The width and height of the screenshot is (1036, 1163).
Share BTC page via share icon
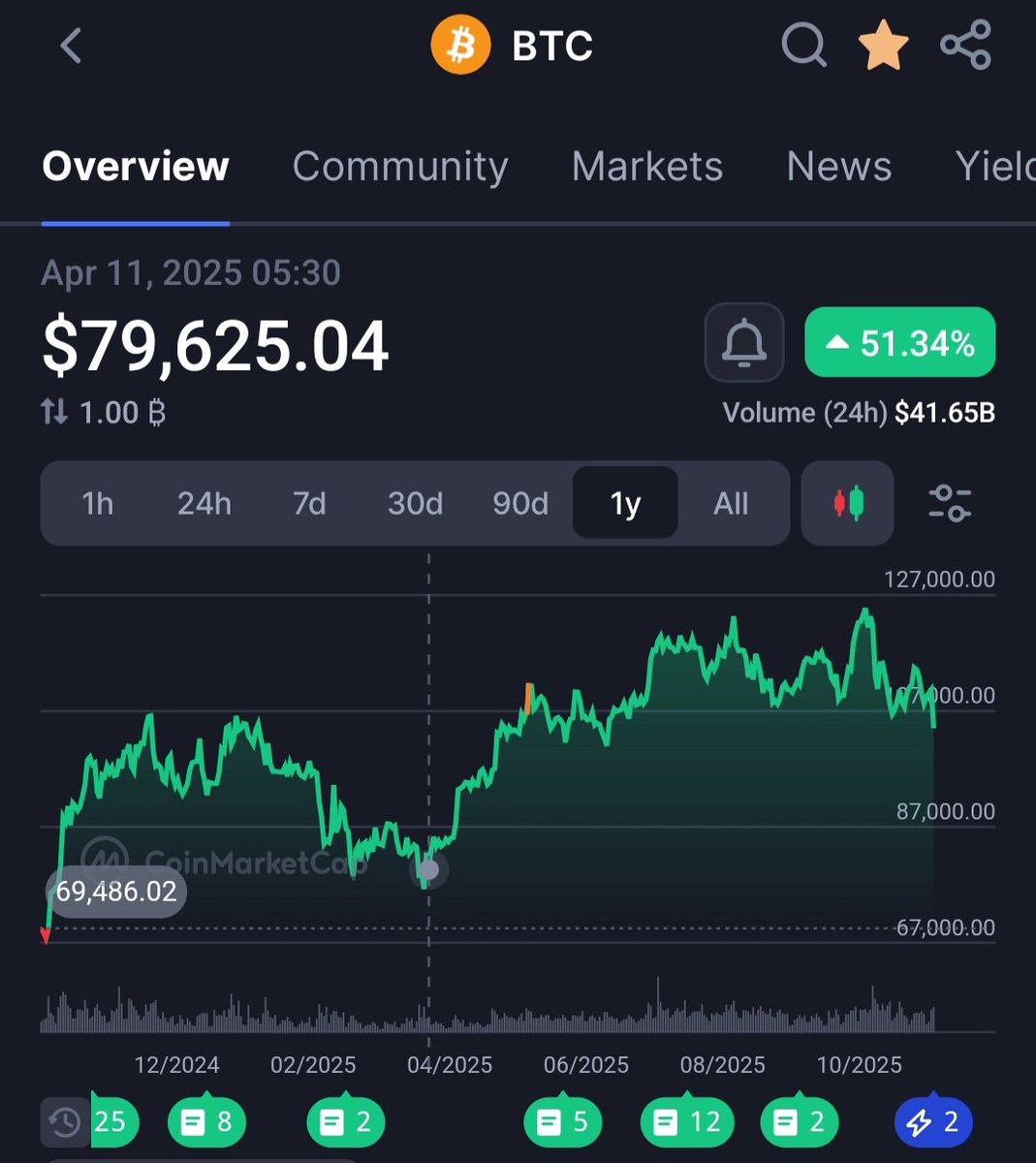[965, 46]
